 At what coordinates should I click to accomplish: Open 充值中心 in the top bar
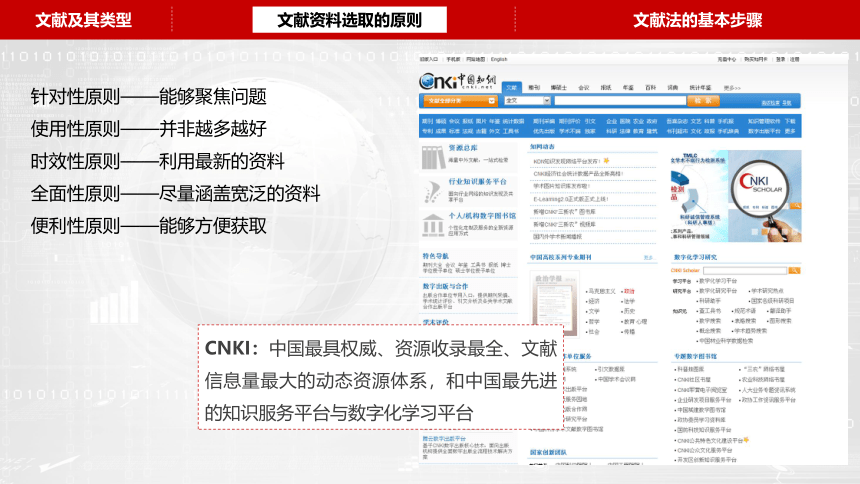(727, 59)
